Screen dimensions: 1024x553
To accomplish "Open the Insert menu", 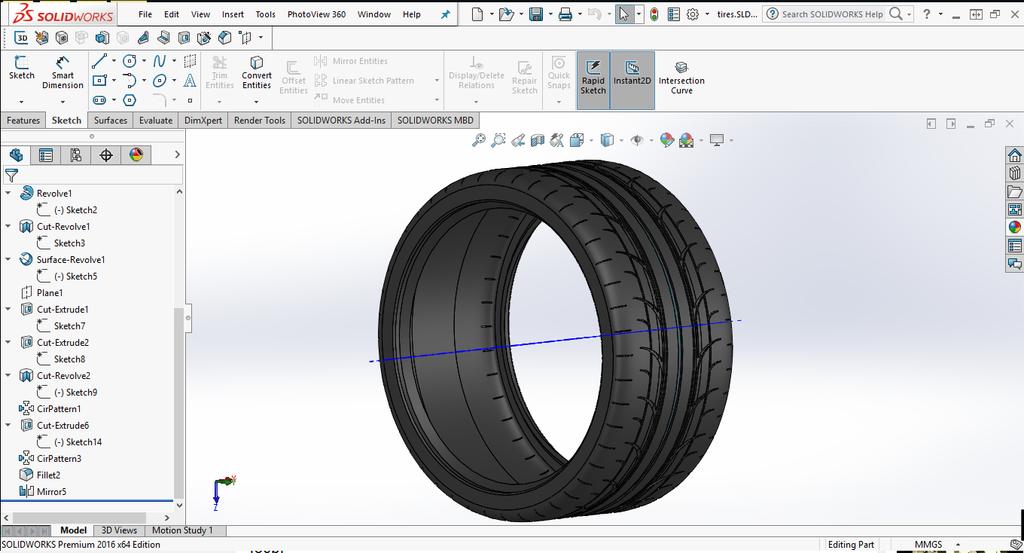I will (x=232, y=14).
